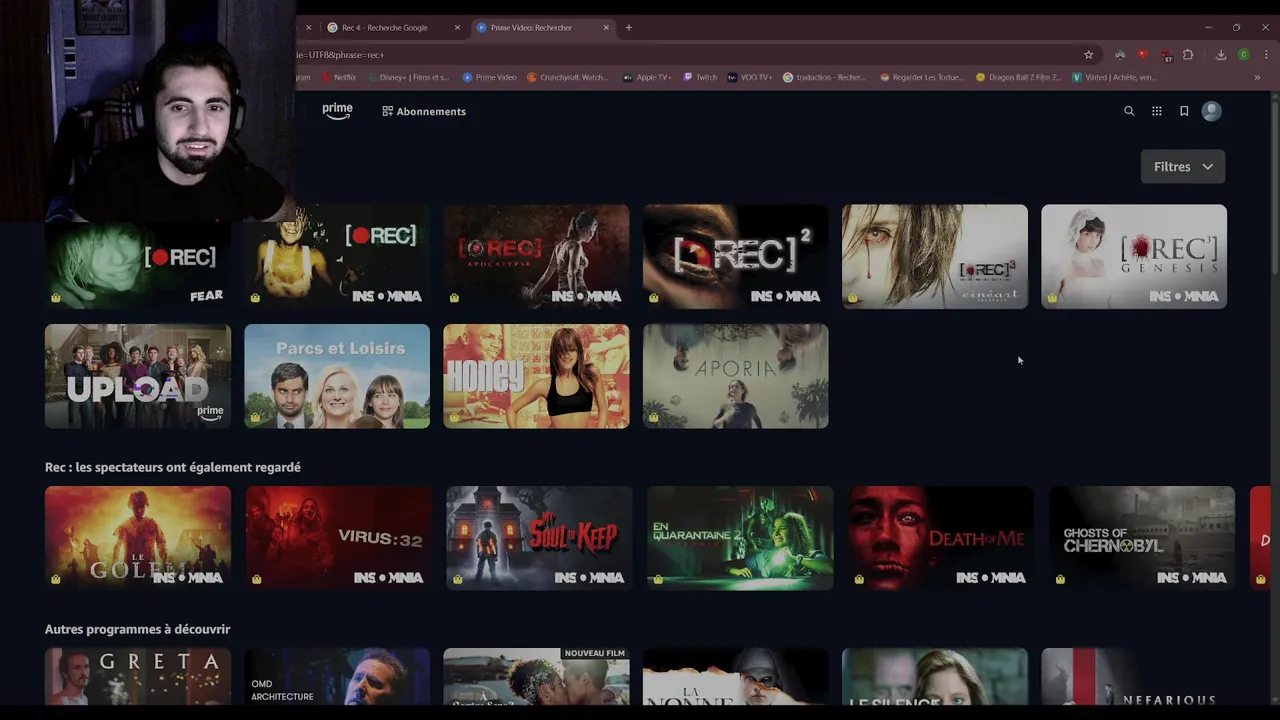This screenshot has width=1280, height=720.
Task: Open the apps grid menu icon
Action: tap(1157, 111)
